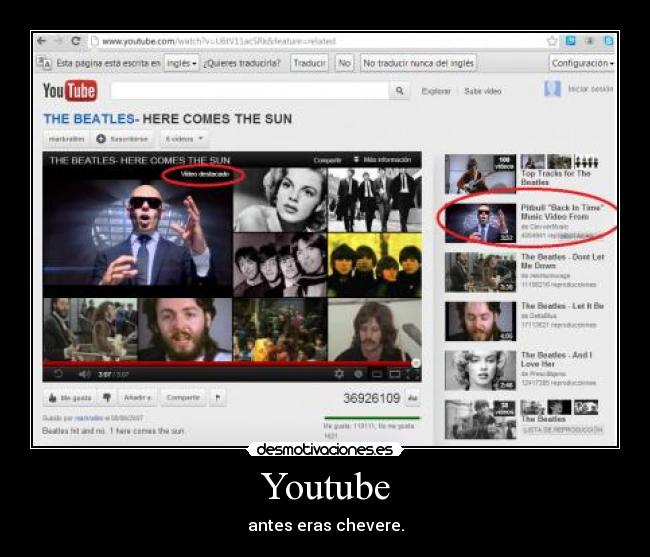Click The Beatles - Dont Let Me Down title
Viewport: 650px width, 557px height.
click(x=562, y=261)
